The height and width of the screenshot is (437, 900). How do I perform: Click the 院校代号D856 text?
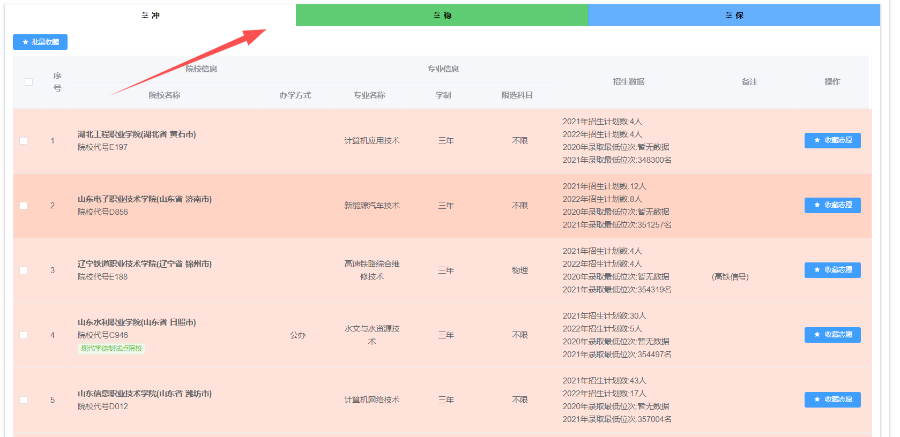[103, 212]
